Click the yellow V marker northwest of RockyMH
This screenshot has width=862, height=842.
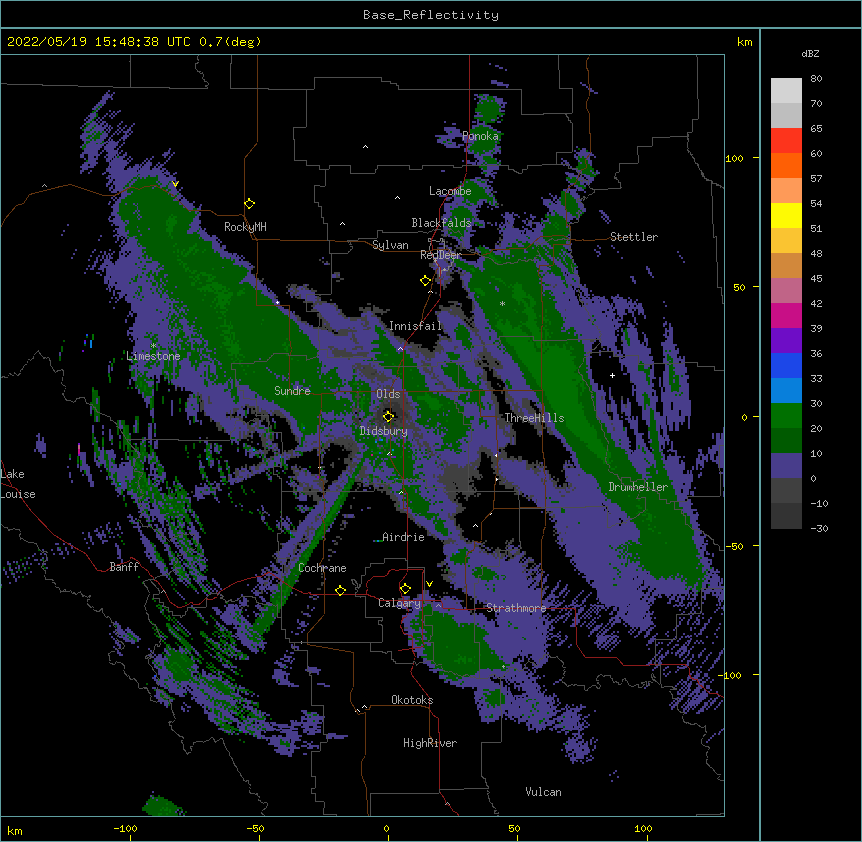175,184
